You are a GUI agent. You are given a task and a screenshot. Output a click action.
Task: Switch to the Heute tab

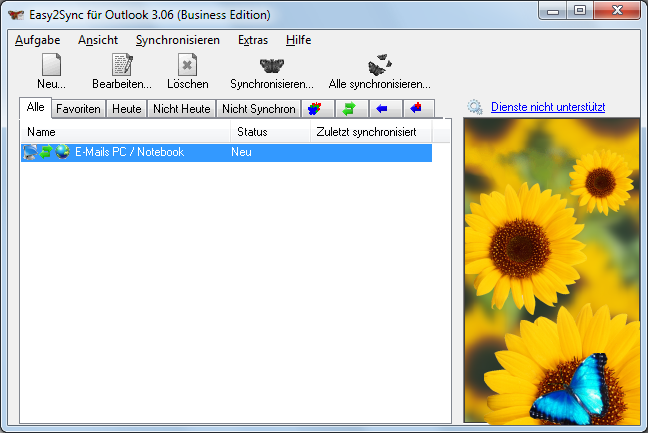tap(126, 109)
